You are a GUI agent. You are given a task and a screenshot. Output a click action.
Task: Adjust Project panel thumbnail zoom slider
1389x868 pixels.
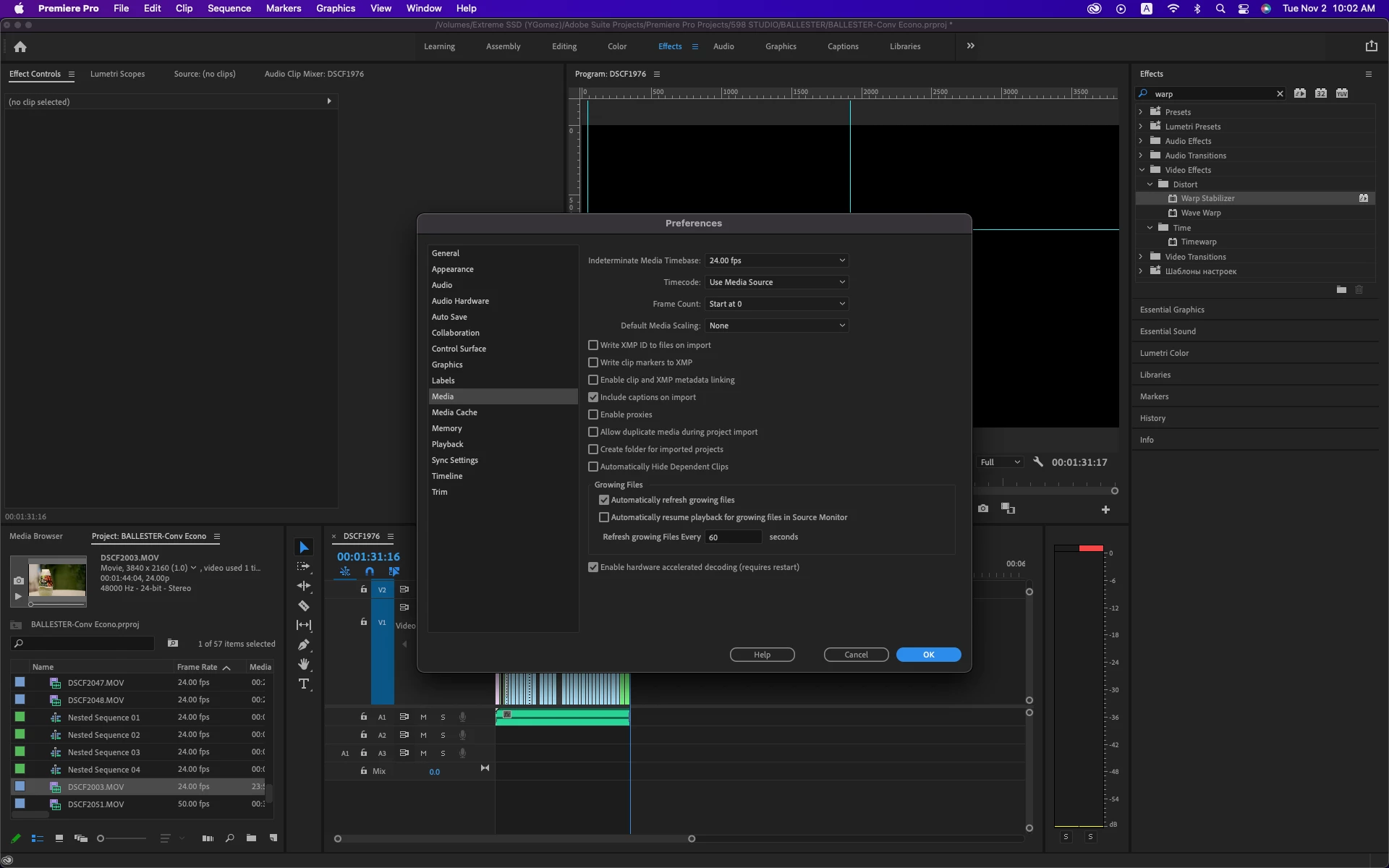[x=101, y=838]
